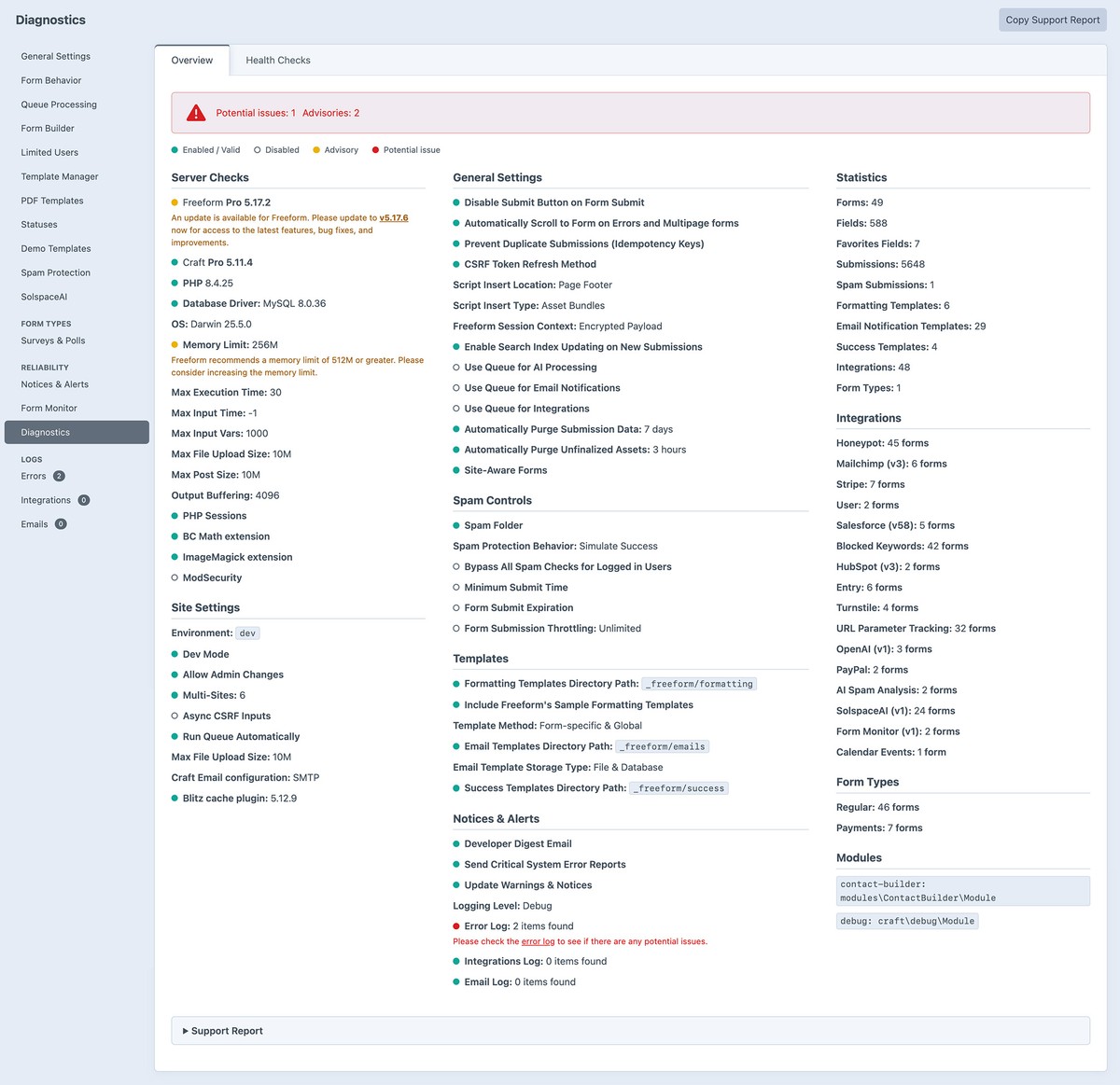Click the Async CSRF Inputs disabled circle

coord(175,716)
